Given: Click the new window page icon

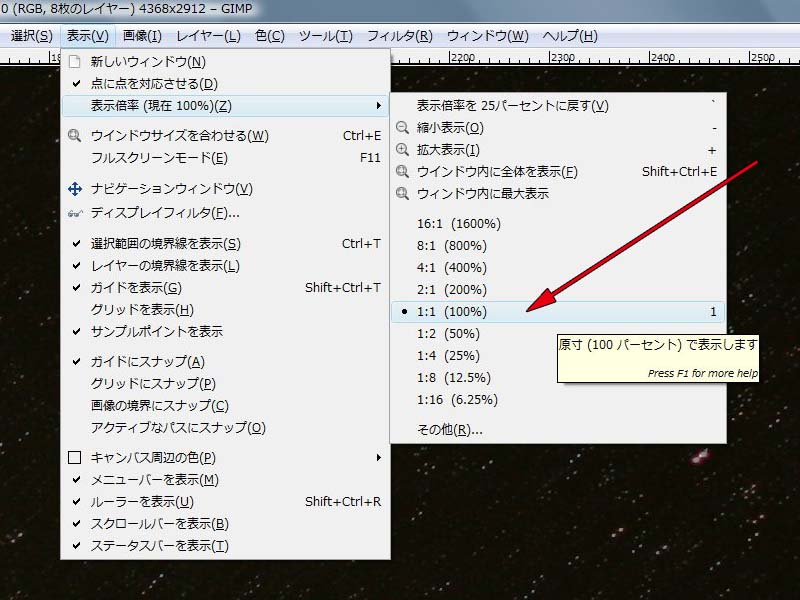Looking at the screenshot, I should click(x=75, y=62).
